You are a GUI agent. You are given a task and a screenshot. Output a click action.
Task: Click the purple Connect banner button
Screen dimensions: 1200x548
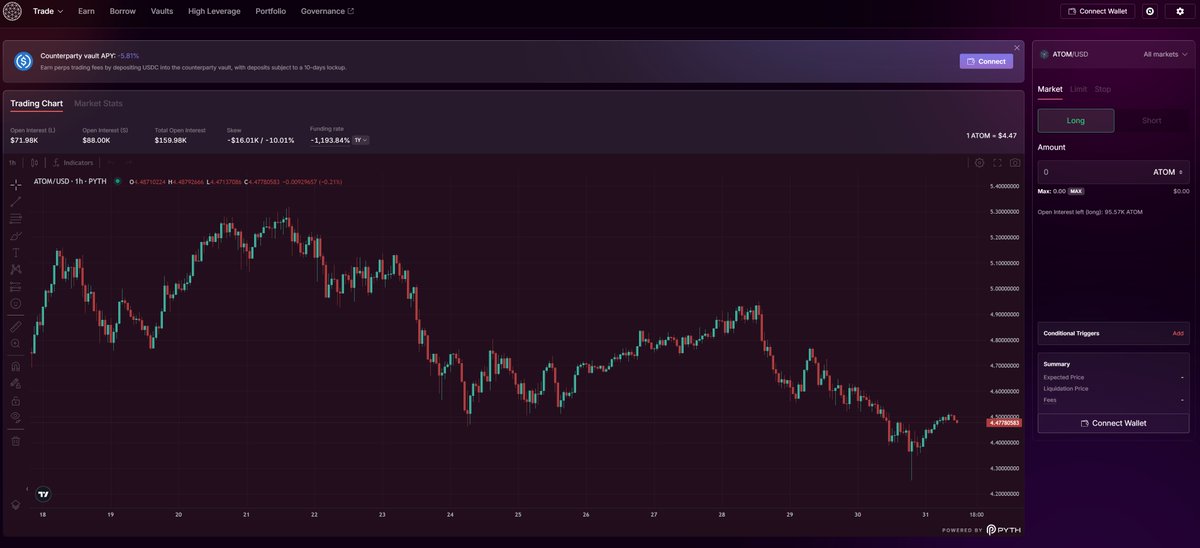[x=986, y=61]
